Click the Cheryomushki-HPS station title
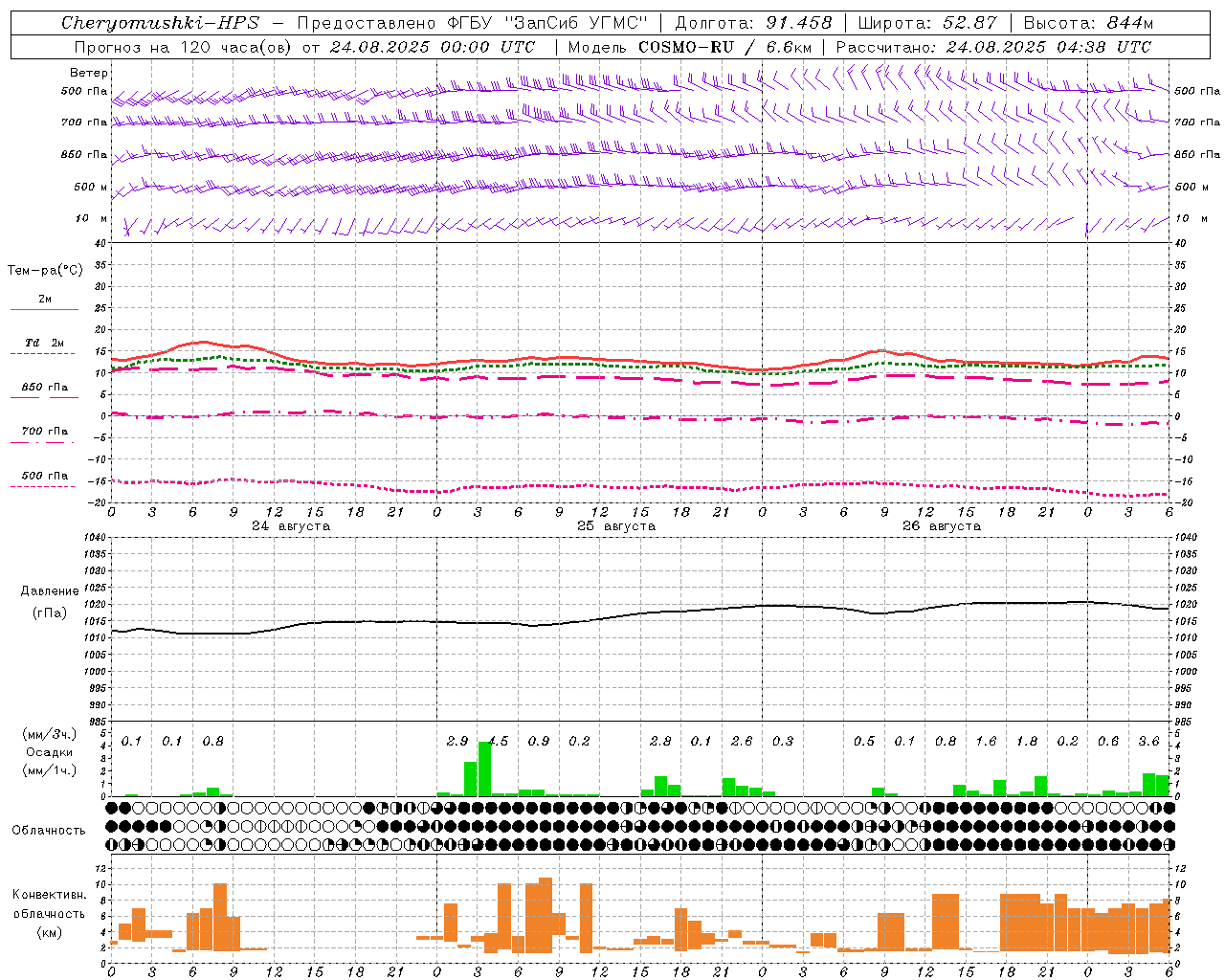The image size is (1225, 980). [x=160, y=23]
